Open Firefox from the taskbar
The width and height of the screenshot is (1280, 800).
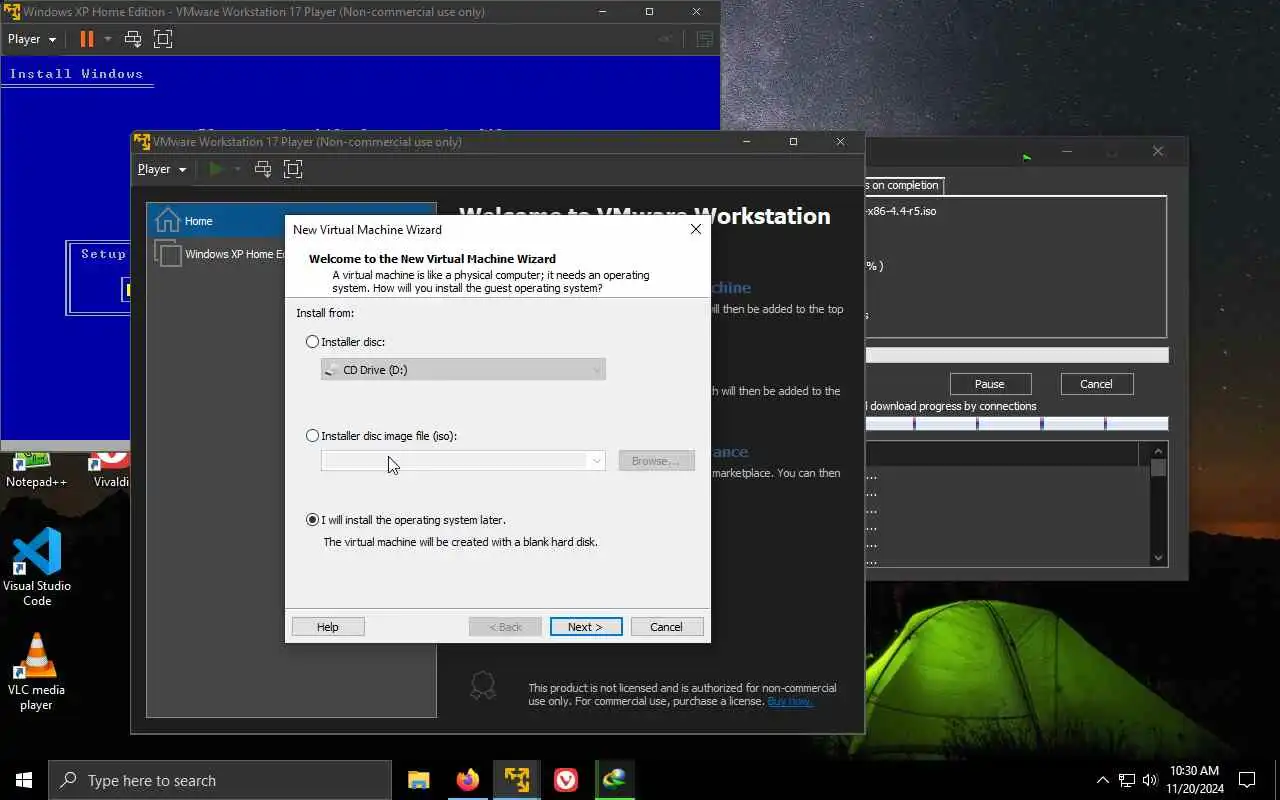click(x=468, y=780)
